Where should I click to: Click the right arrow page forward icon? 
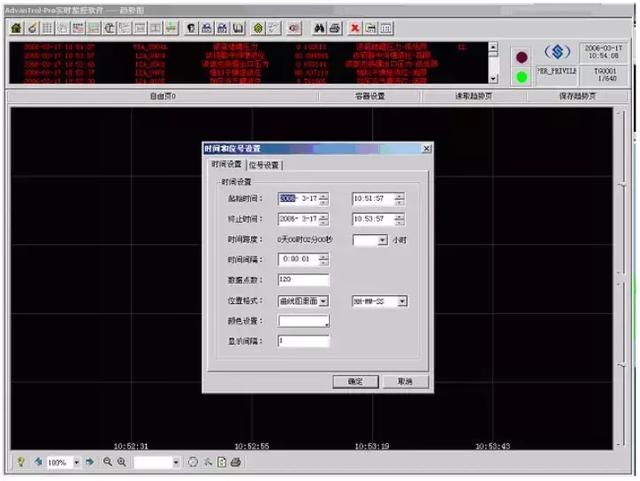(90, 462)
